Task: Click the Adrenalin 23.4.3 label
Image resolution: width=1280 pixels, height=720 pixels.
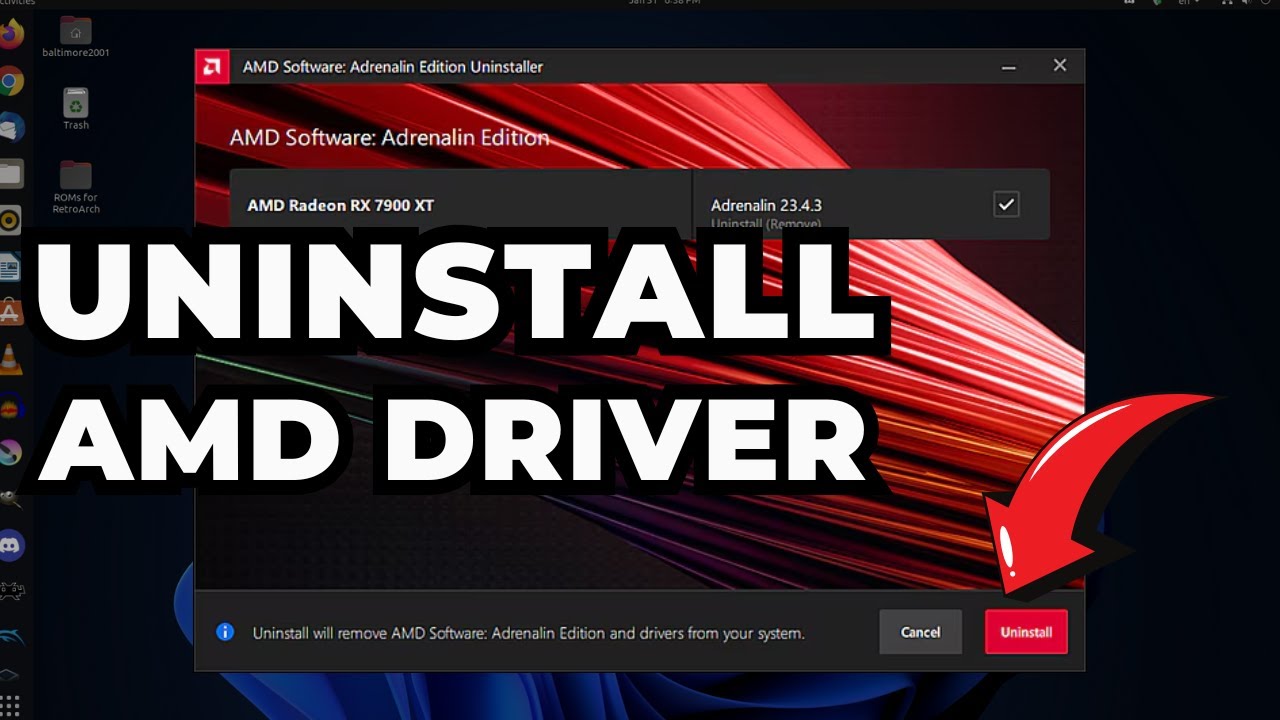Action: tap(766, 205)
